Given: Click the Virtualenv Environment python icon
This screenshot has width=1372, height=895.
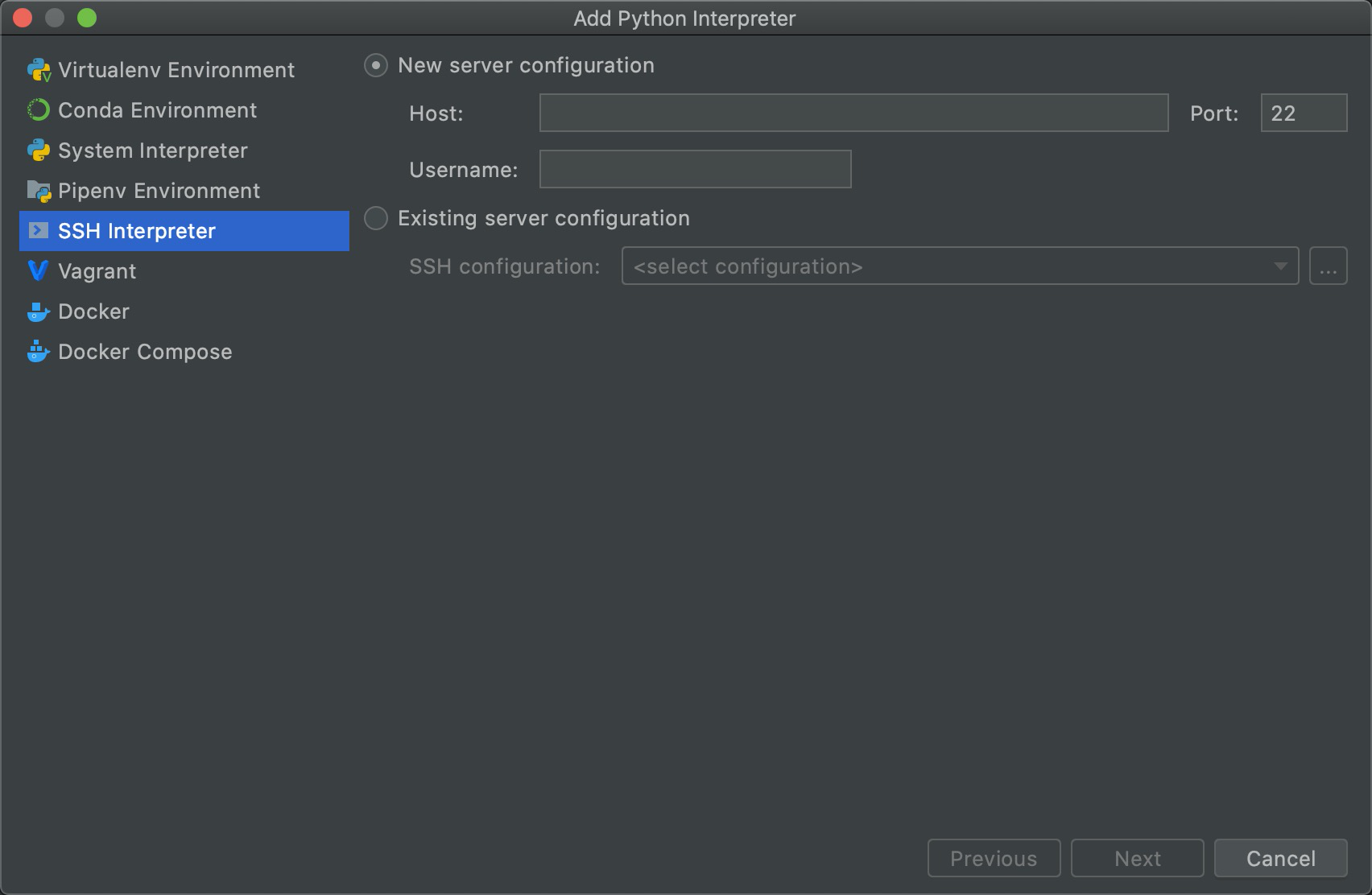Looking at the screenshot, I should point(39,70).
